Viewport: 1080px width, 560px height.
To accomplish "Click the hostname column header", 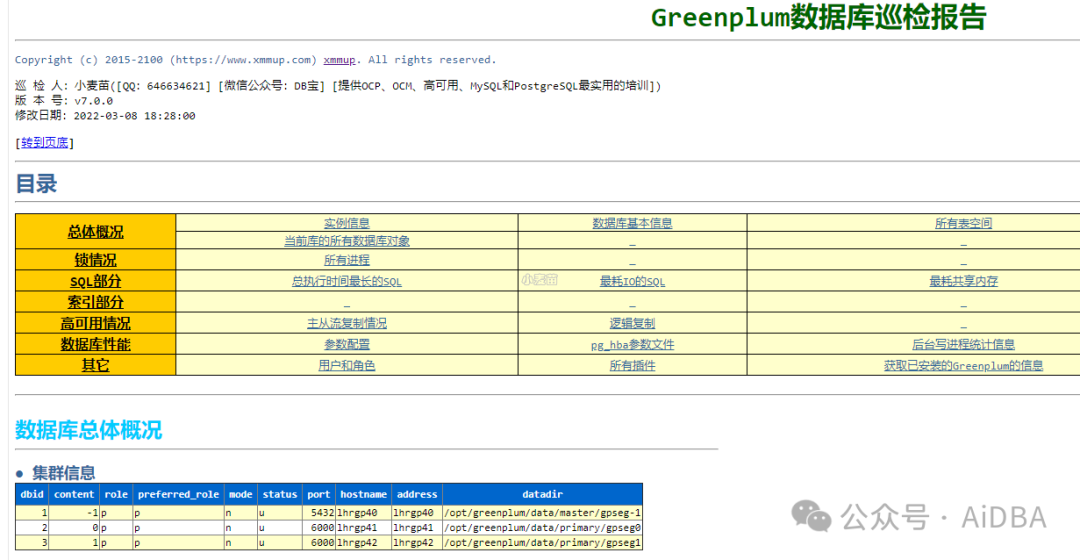I will click(x=363, y=495).
